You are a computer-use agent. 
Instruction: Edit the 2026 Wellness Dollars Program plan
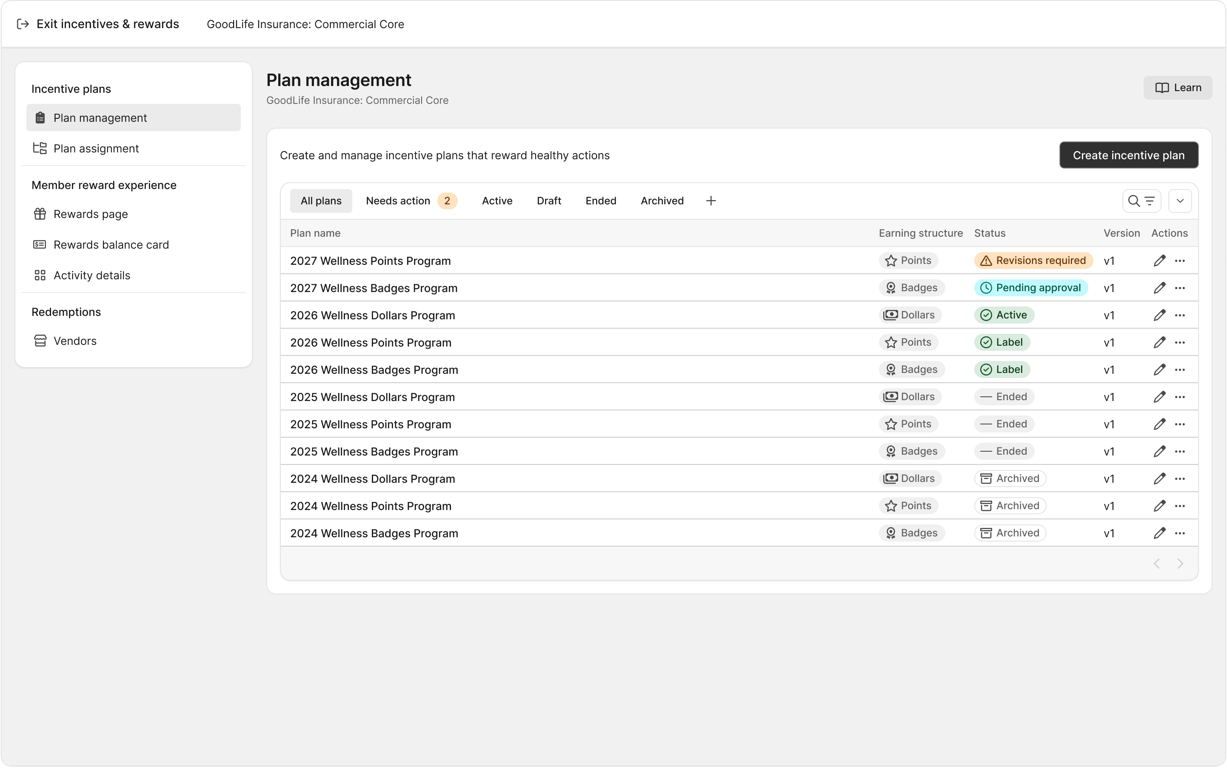click(x=1159, y=315)
